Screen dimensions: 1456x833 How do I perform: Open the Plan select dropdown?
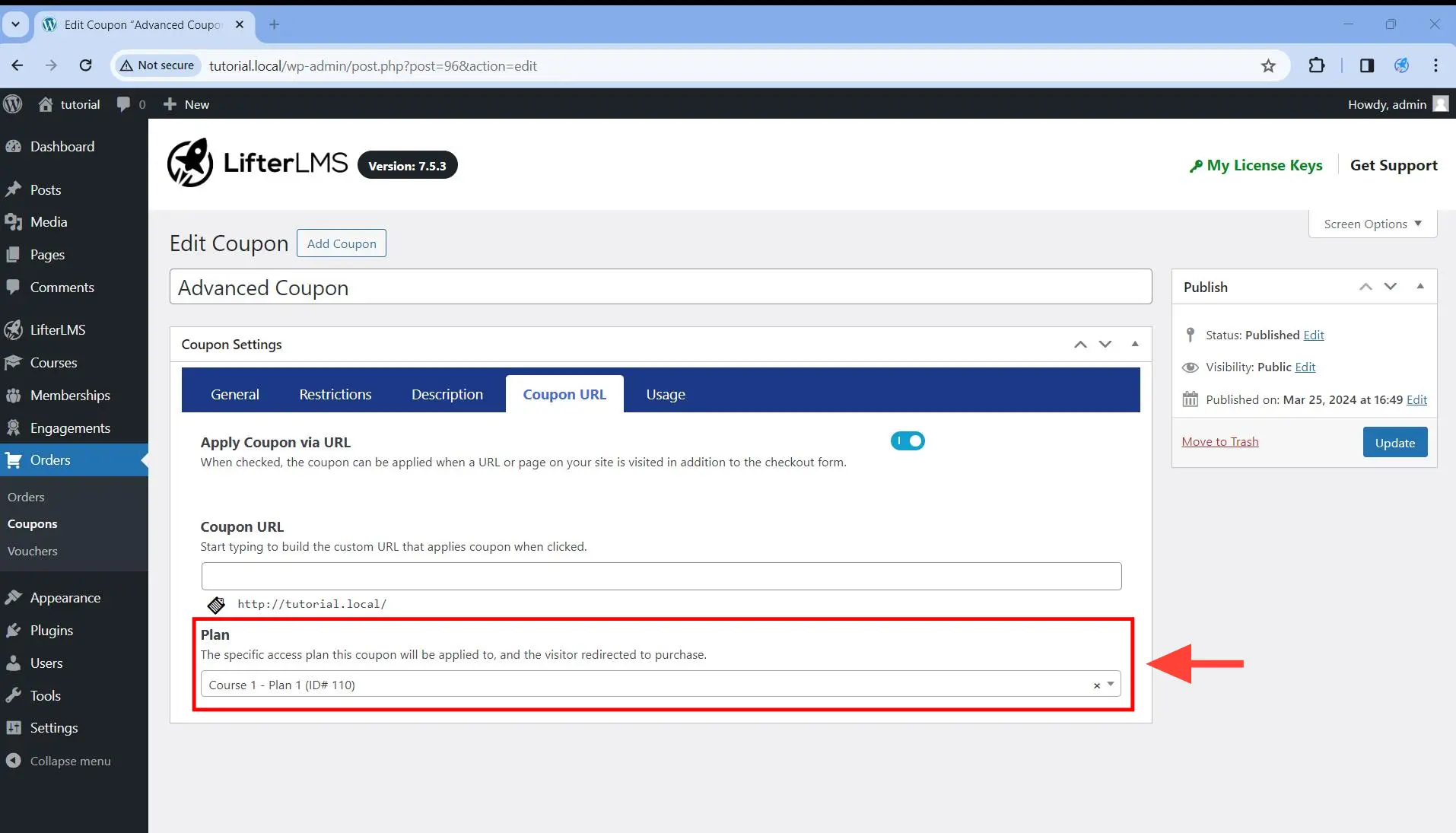(x=661, y=685)
